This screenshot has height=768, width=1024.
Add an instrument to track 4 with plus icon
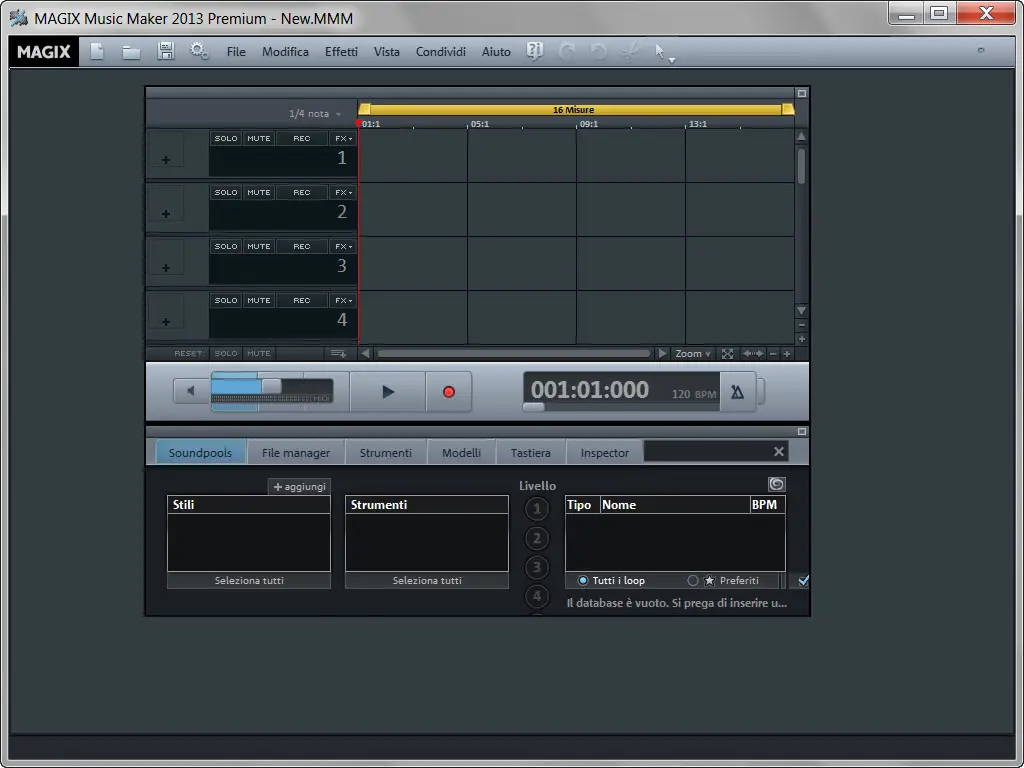pos(165,322)
